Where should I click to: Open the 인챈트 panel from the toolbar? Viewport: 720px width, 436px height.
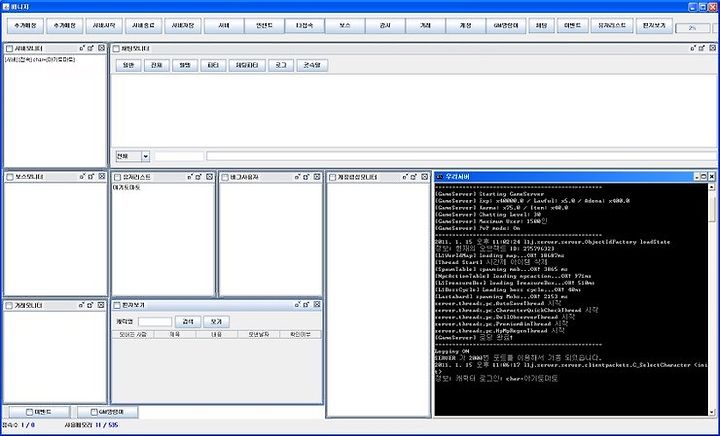[x=264, y=26]
